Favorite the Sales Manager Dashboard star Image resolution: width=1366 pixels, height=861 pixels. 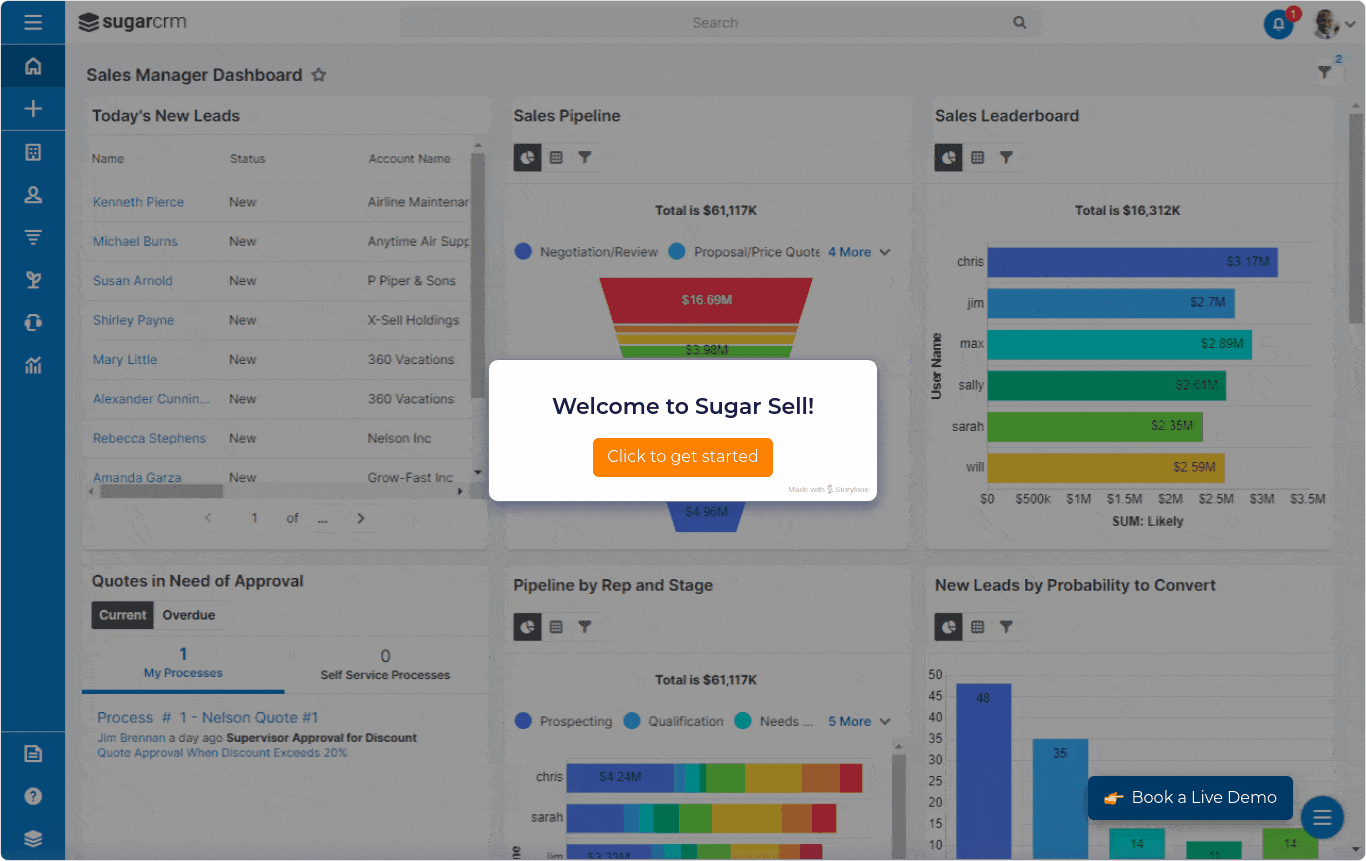[319, 75]
